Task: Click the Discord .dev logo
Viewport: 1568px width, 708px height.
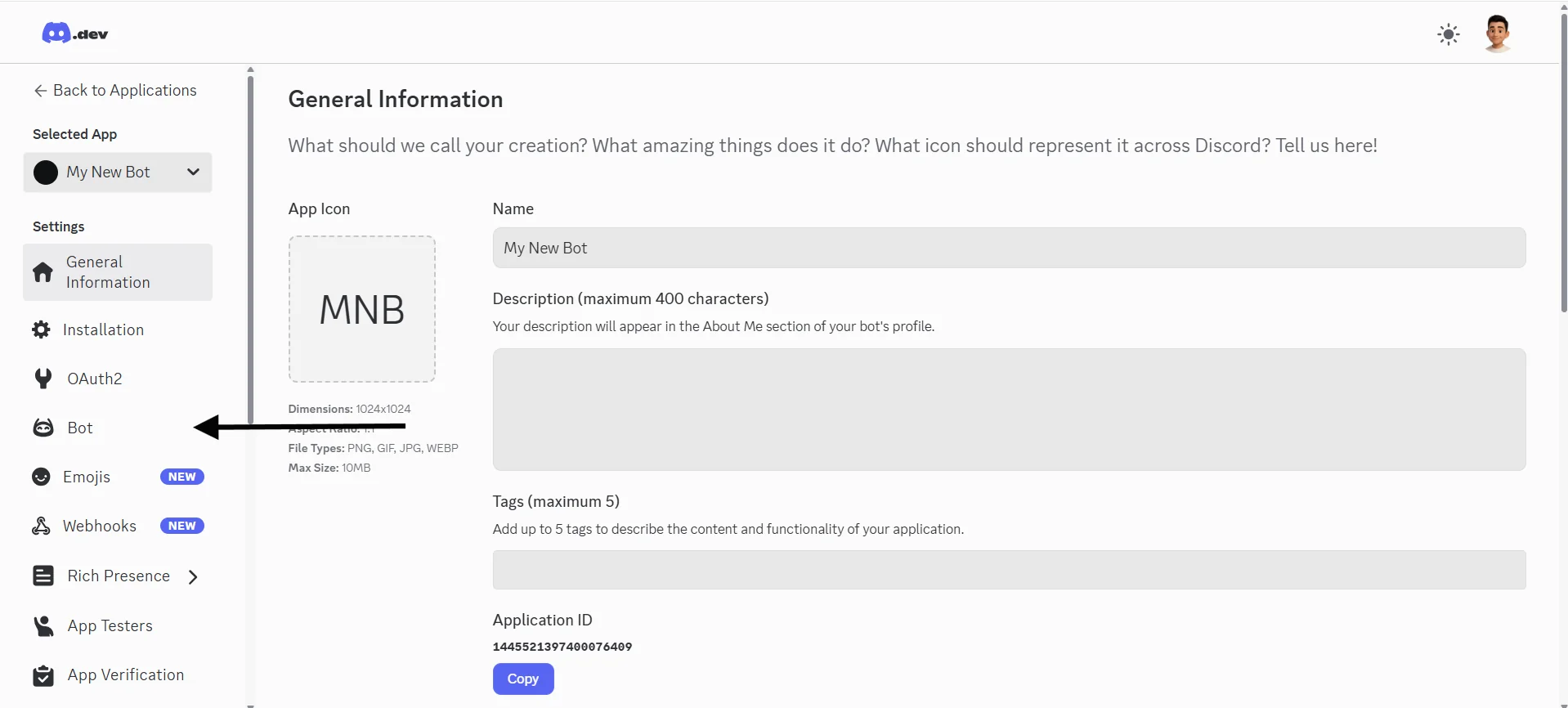Action: tap(74, 34)
